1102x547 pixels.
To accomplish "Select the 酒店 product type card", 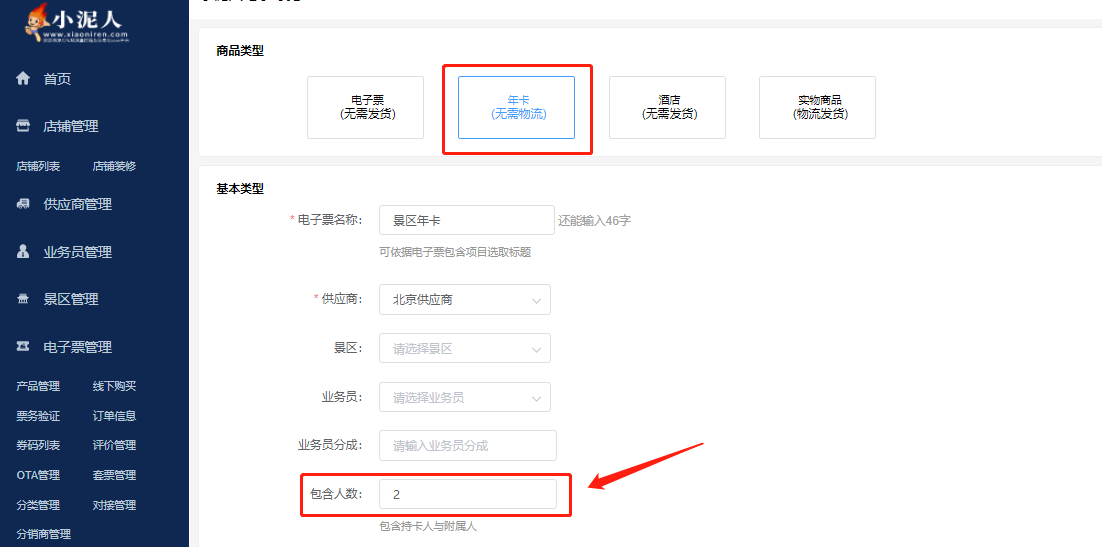I will 667,107.
